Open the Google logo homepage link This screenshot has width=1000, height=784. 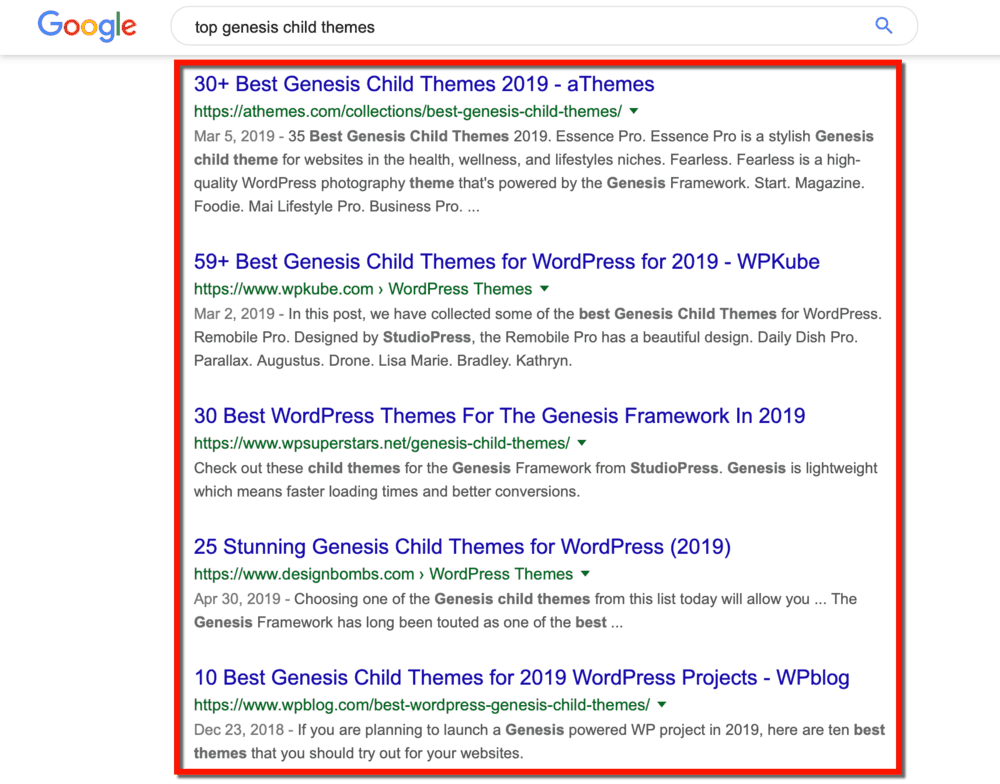pyautogui.click(x=87, y=26)
